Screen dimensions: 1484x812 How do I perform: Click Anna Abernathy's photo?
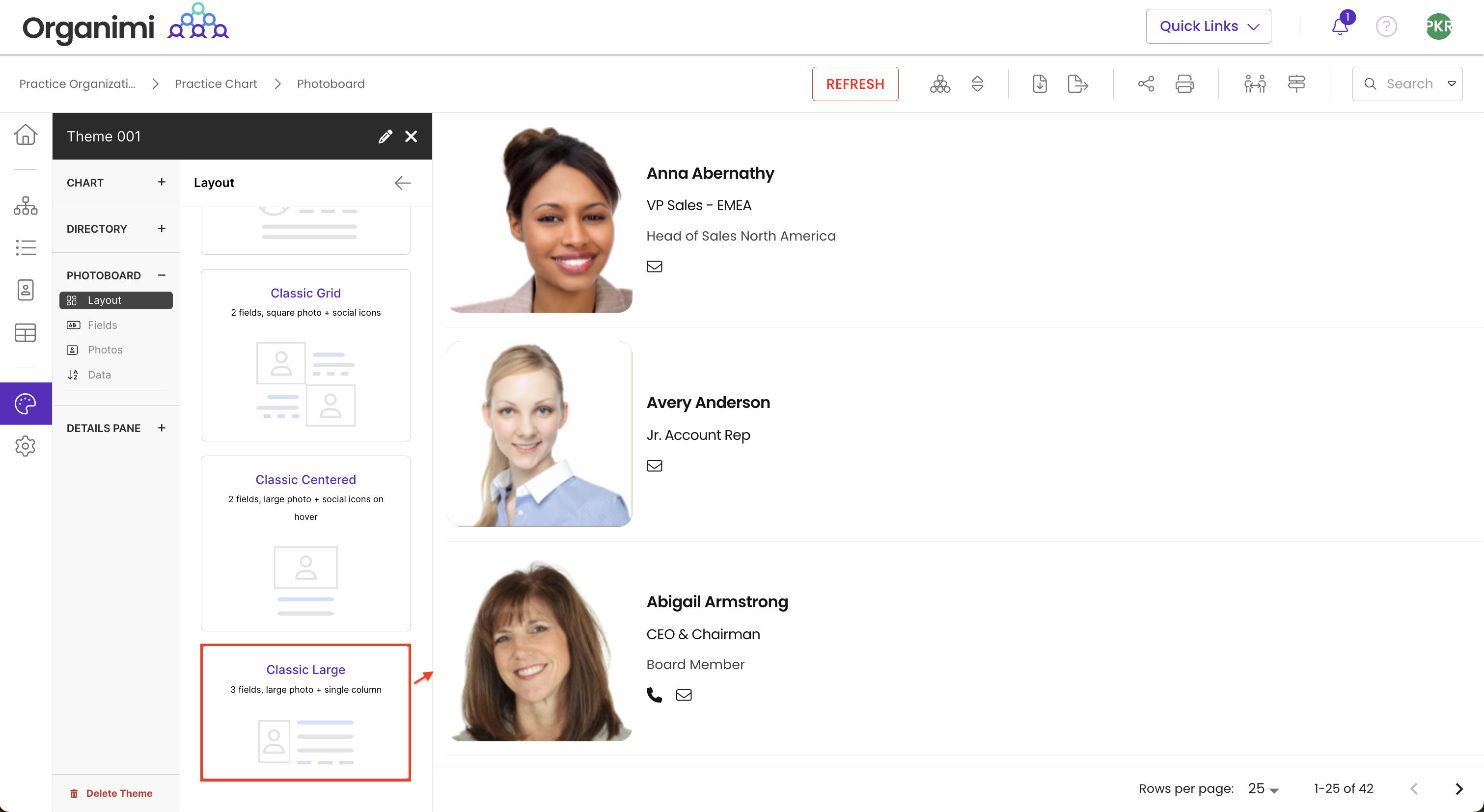click(539, 219)
